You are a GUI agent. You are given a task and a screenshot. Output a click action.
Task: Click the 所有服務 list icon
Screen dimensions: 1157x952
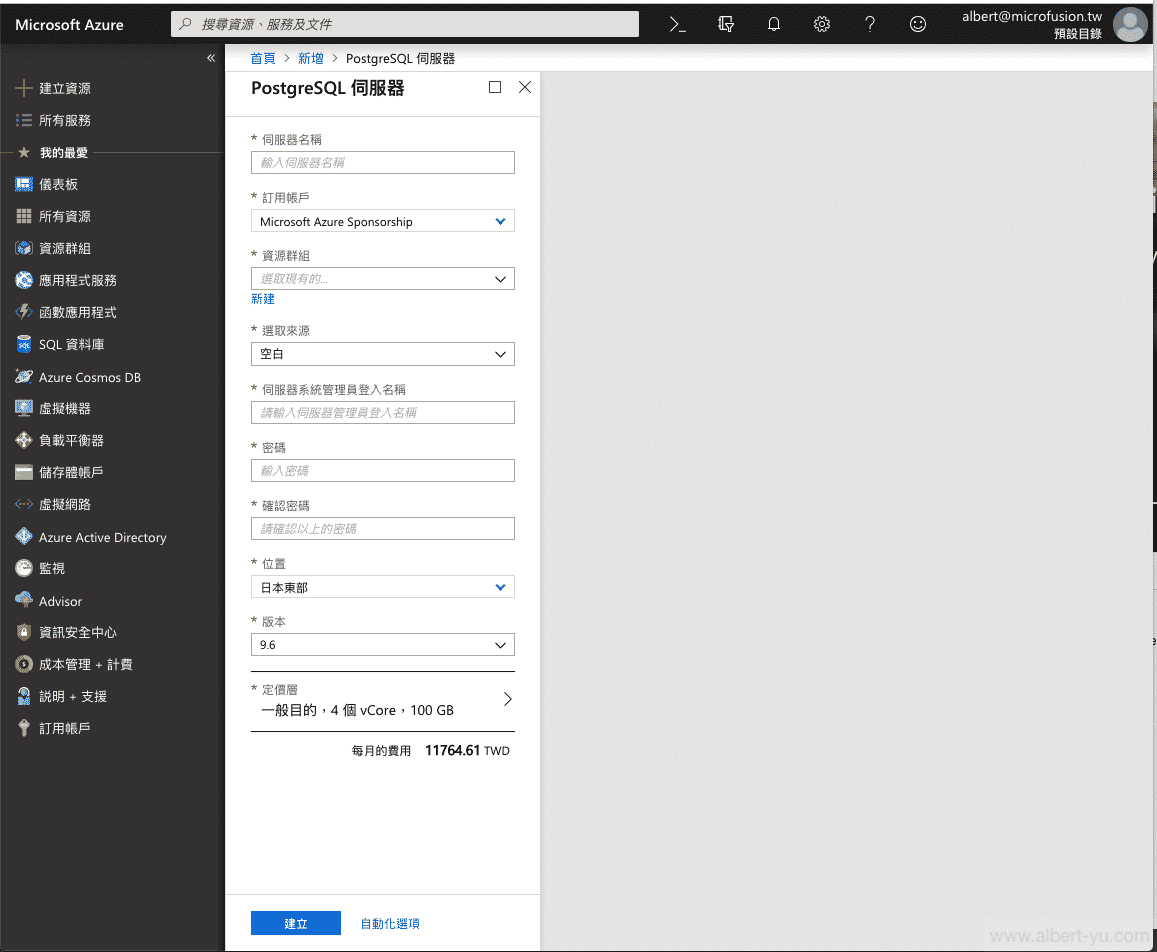click(x=24, y=120)
